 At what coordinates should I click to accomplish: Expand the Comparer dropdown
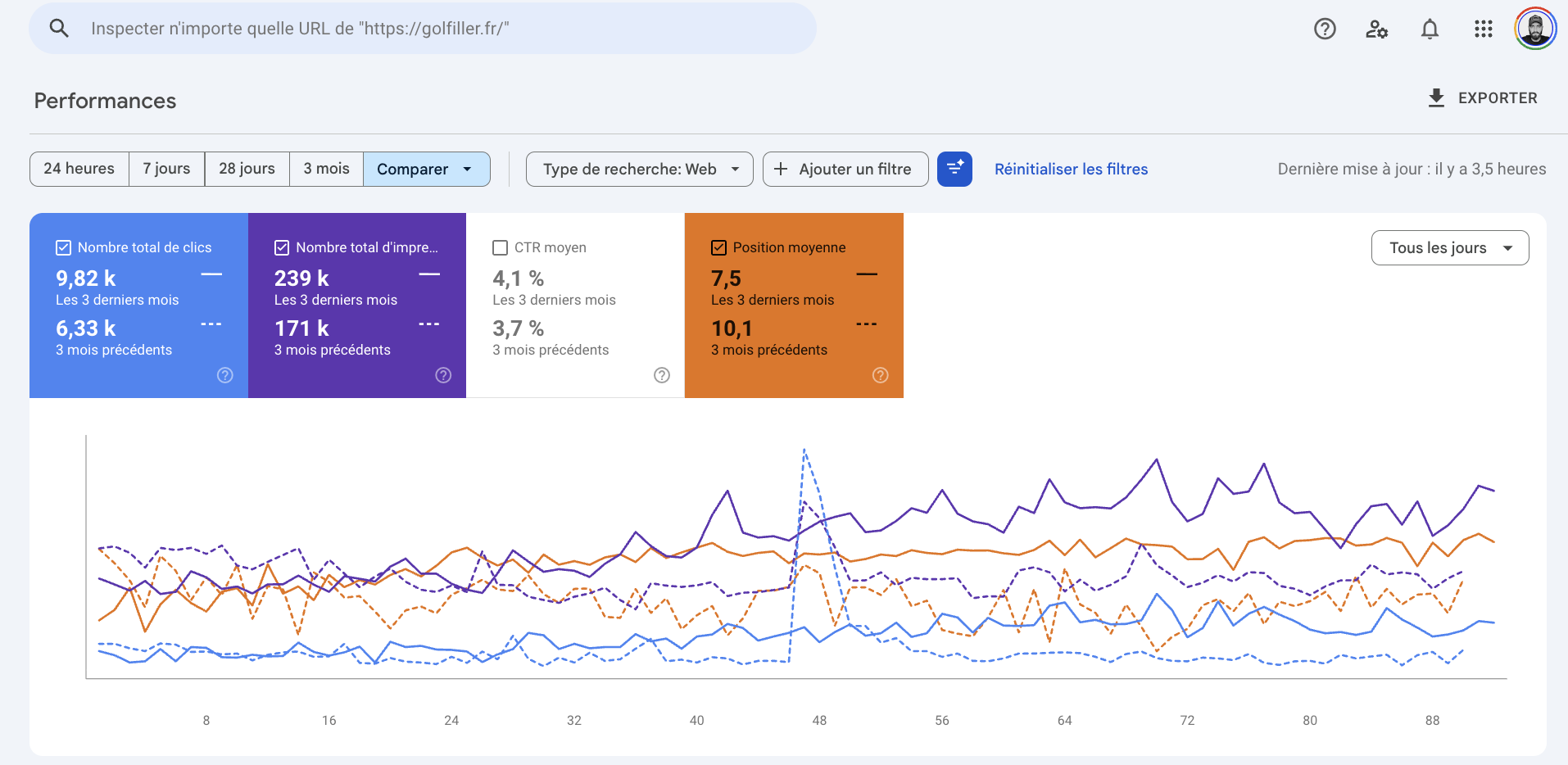pyautogui.click(x=427, y=169)
